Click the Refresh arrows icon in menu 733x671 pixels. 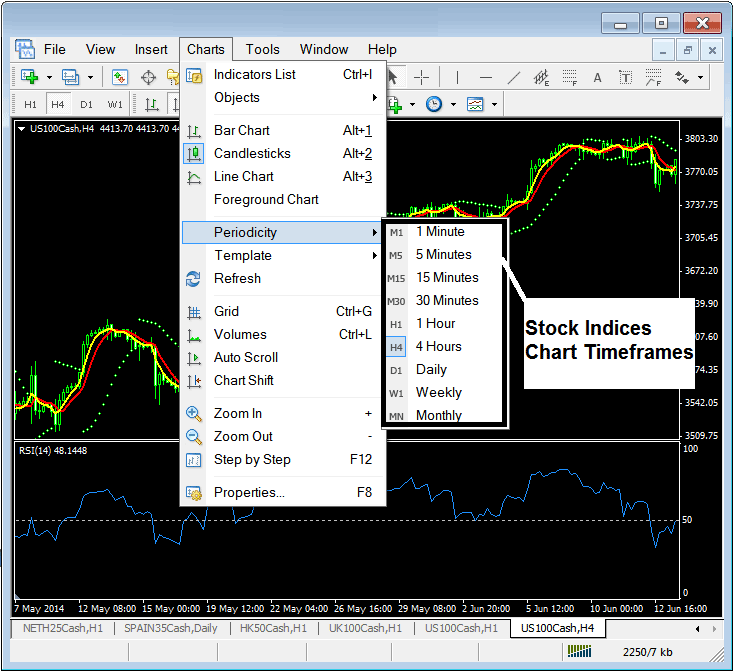(x=193, y=279)
